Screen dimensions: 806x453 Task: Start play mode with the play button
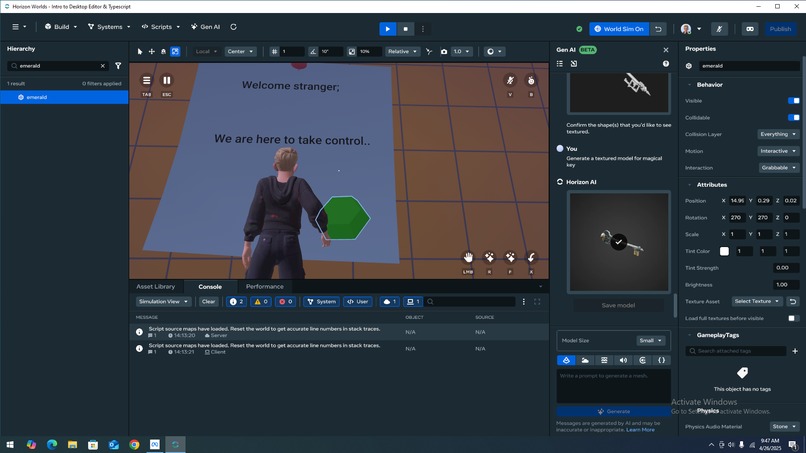coord(388,29)
